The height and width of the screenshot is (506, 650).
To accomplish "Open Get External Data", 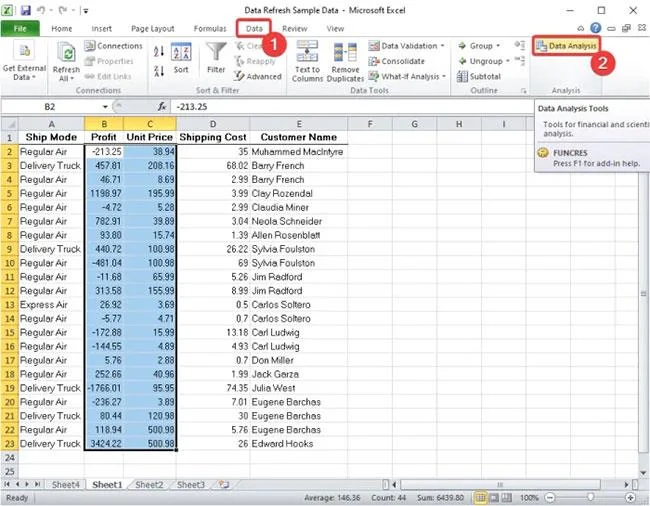I will (x=24, y=61).
